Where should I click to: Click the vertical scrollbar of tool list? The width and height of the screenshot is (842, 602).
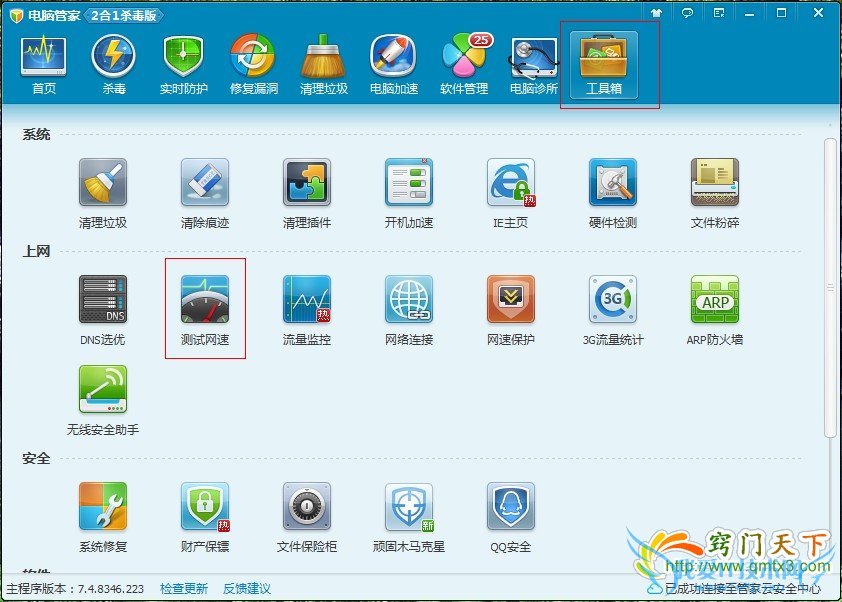830,287
